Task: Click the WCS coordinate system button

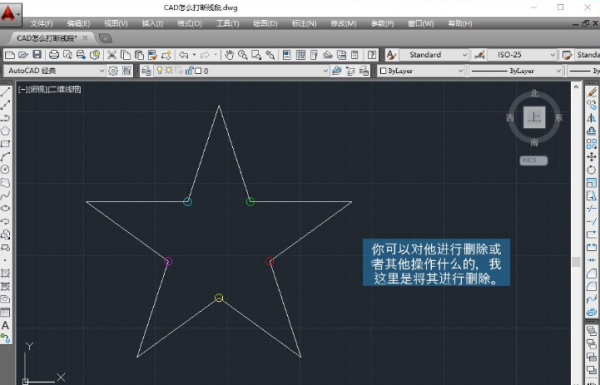Action: pos(533,160)
